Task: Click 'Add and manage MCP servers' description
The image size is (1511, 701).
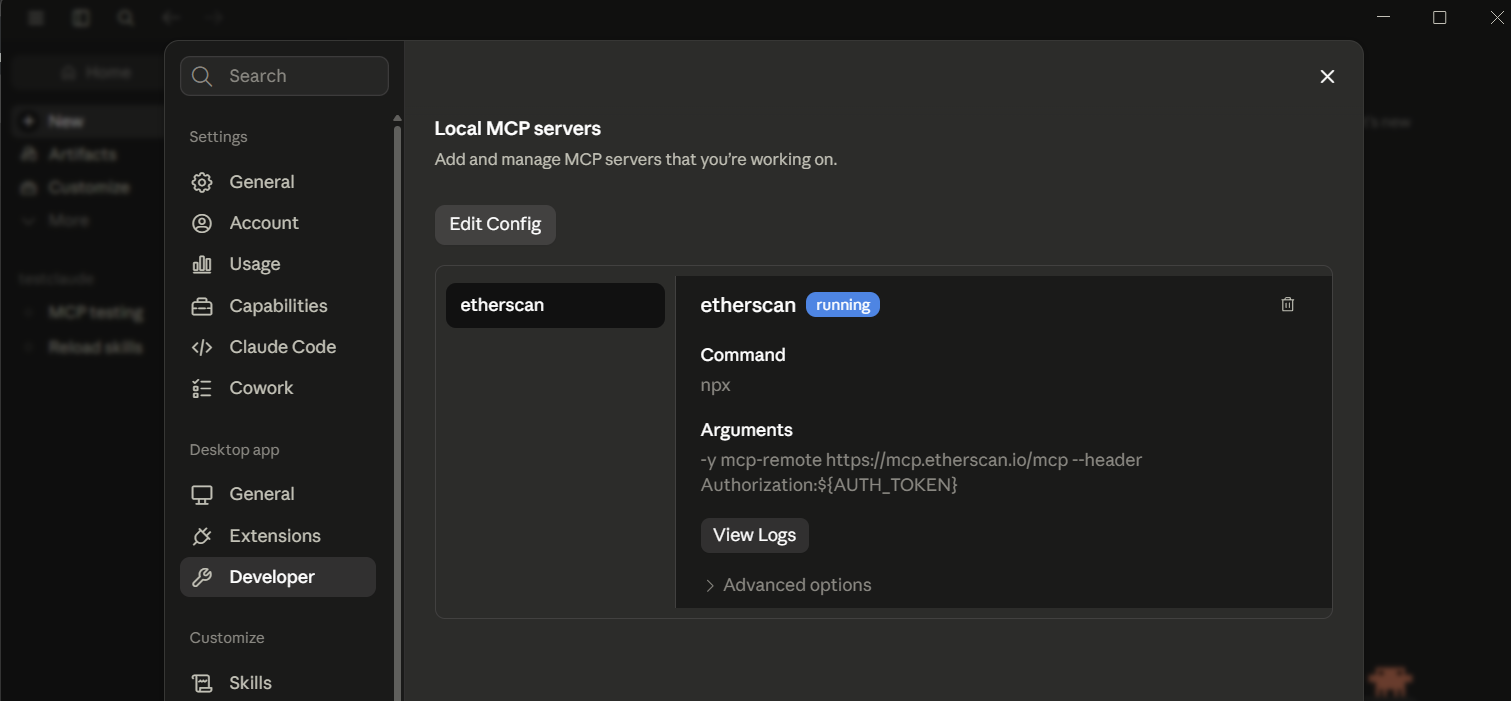Action: pyautogui.click(x=635, y=159)
